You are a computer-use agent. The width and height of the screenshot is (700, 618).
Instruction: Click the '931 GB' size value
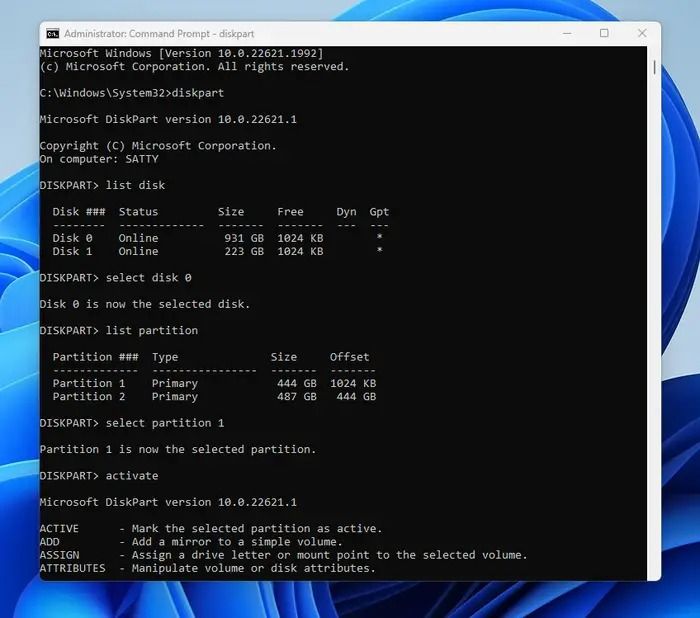244,238
